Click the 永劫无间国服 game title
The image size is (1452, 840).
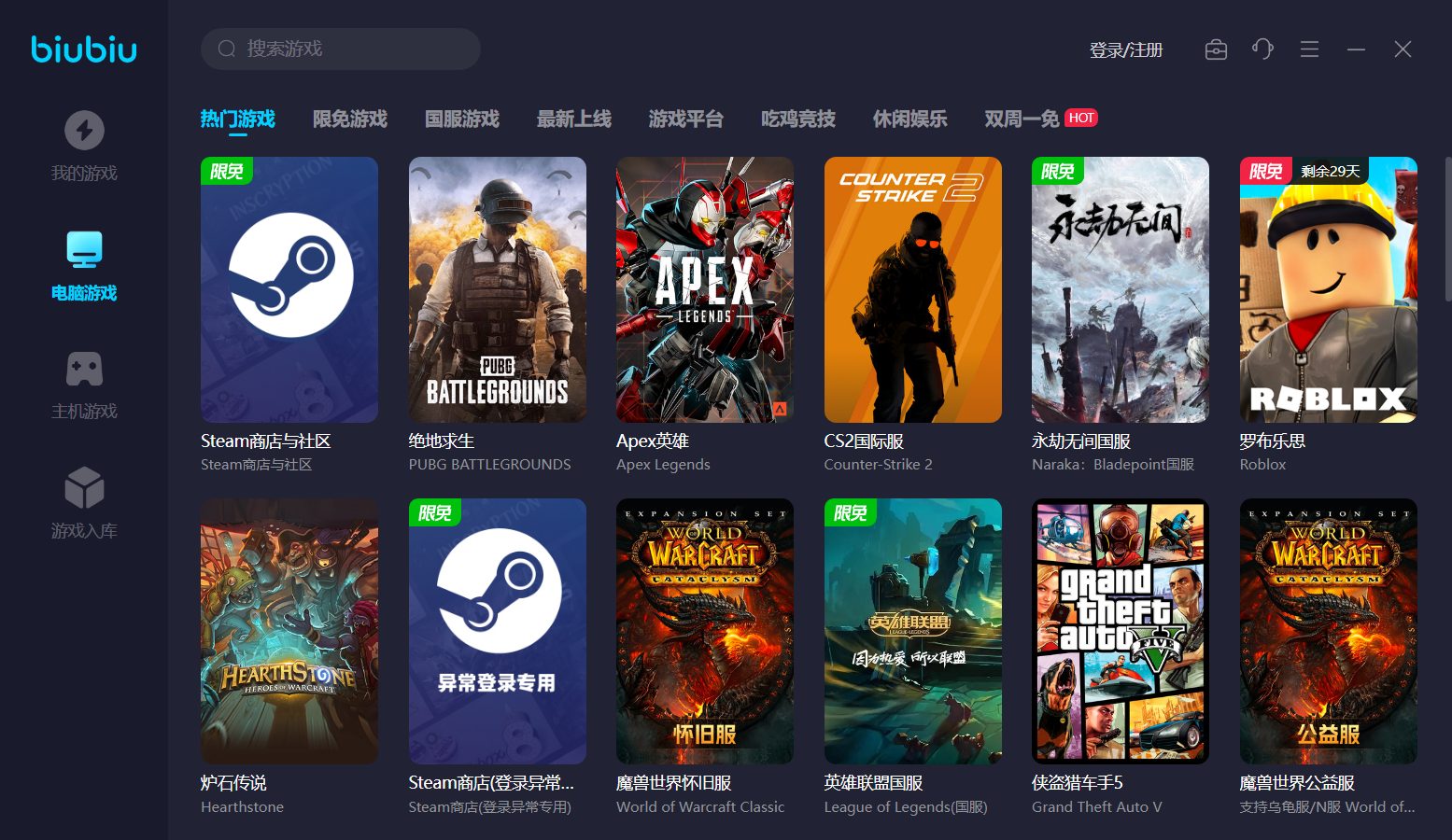1081,441
